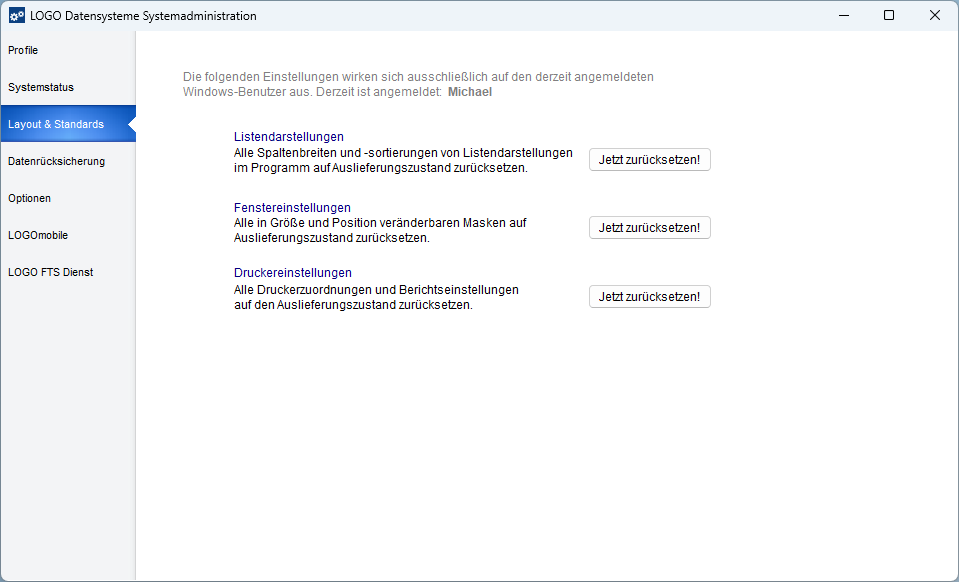
Task: Click the LOGO gear app icon in title bar
Action: coord(17,16)
